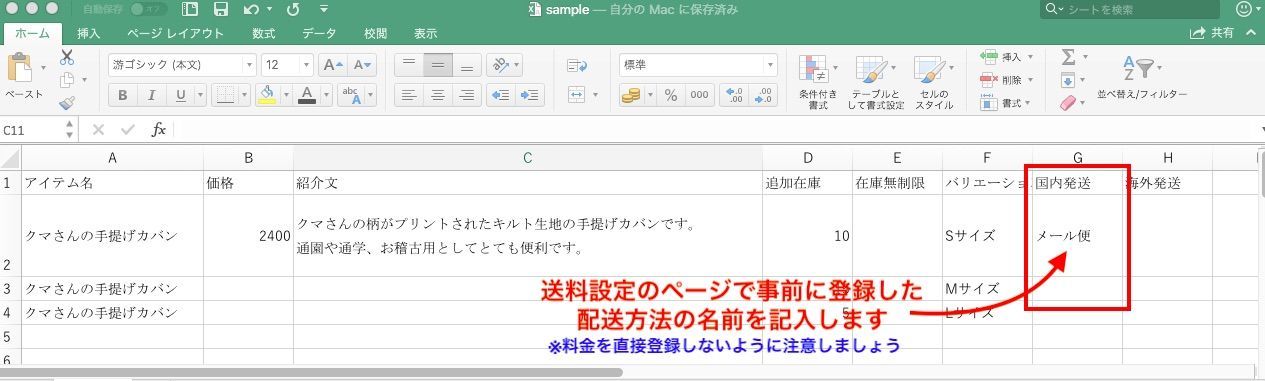1265x381 pixels.
Task: Switch to the 挿入 ribbon tab
Action: 89,33
